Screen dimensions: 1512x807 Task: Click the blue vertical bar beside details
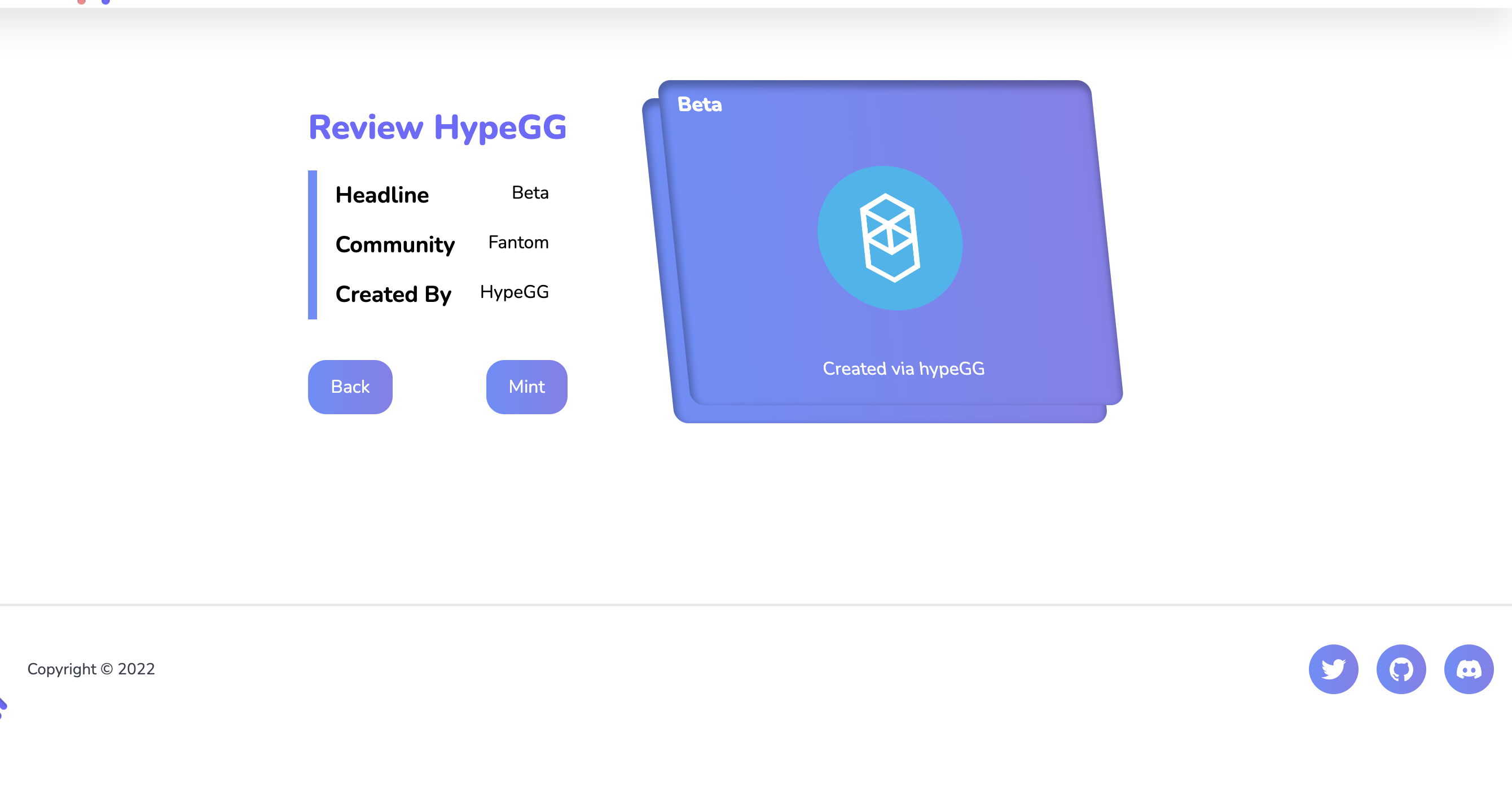click(x=312, y=245)
